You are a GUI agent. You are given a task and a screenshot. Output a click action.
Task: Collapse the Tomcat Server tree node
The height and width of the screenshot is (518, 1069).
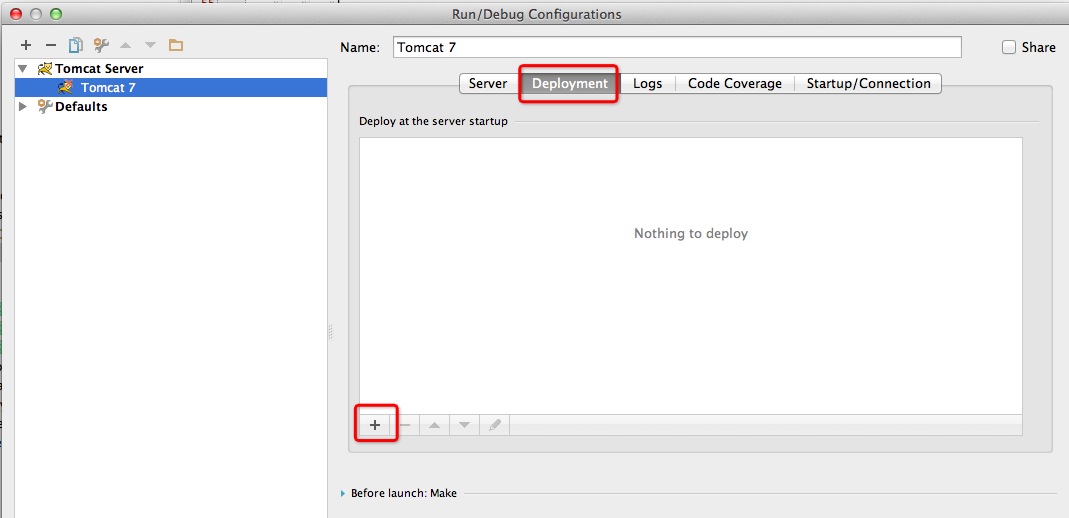click(x=23, y=69)
